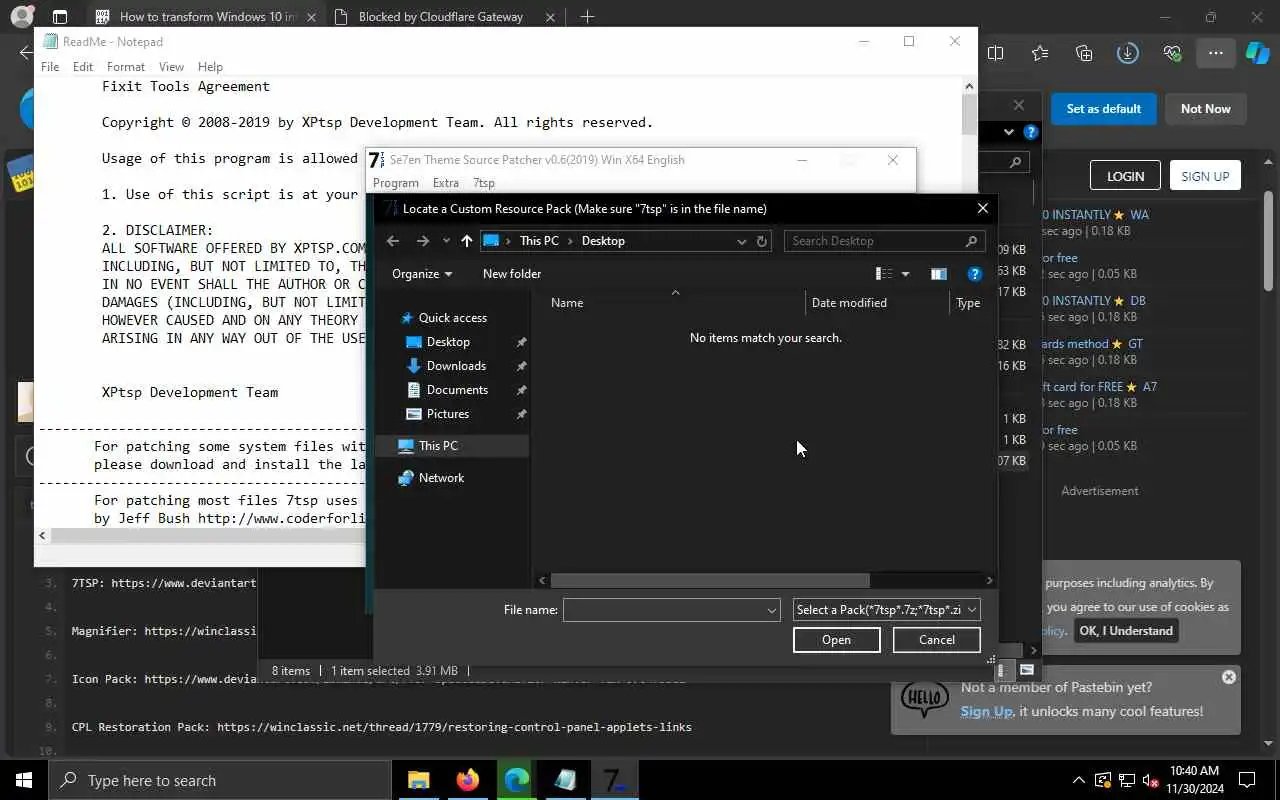The width and height of the screenshot is (1280, 800).
Task: Toggle the preview pane in the dialog
Action: (x=938, y=274)
